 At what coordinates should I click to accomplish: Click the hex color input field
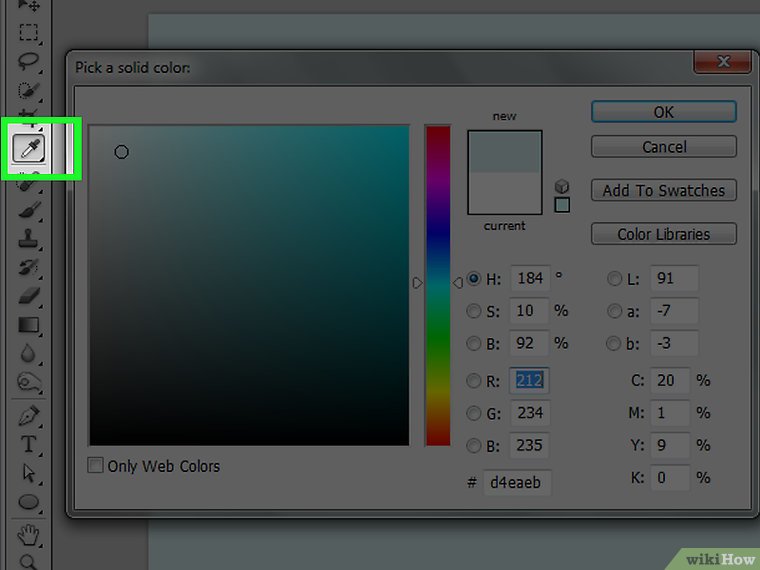point(516,483)
